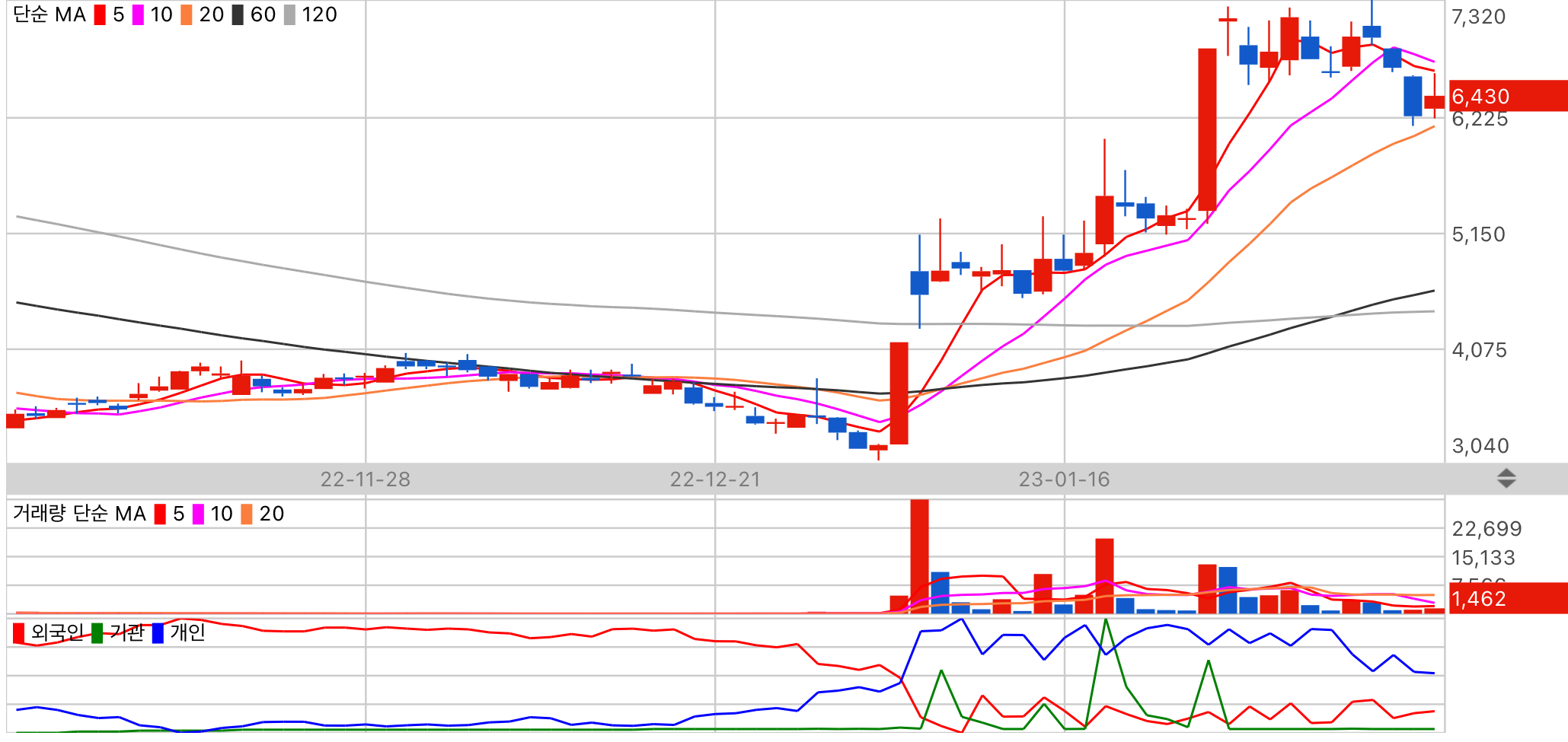Image resolution: width=1568 pixels, height=742 pixels.
Task: Click the 22,699 volume axis label
Action: pyautogui.click(x=1487, y=529)
